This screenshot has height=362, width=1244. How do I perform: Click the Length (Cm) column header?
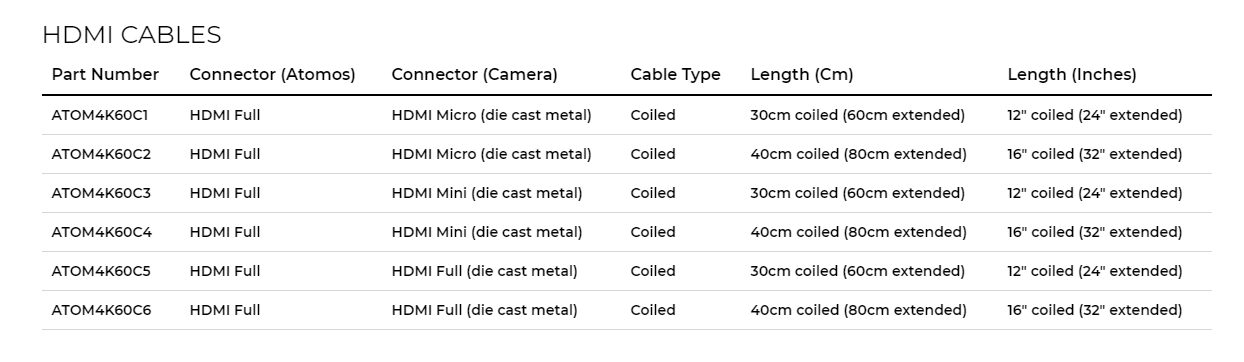801,75
